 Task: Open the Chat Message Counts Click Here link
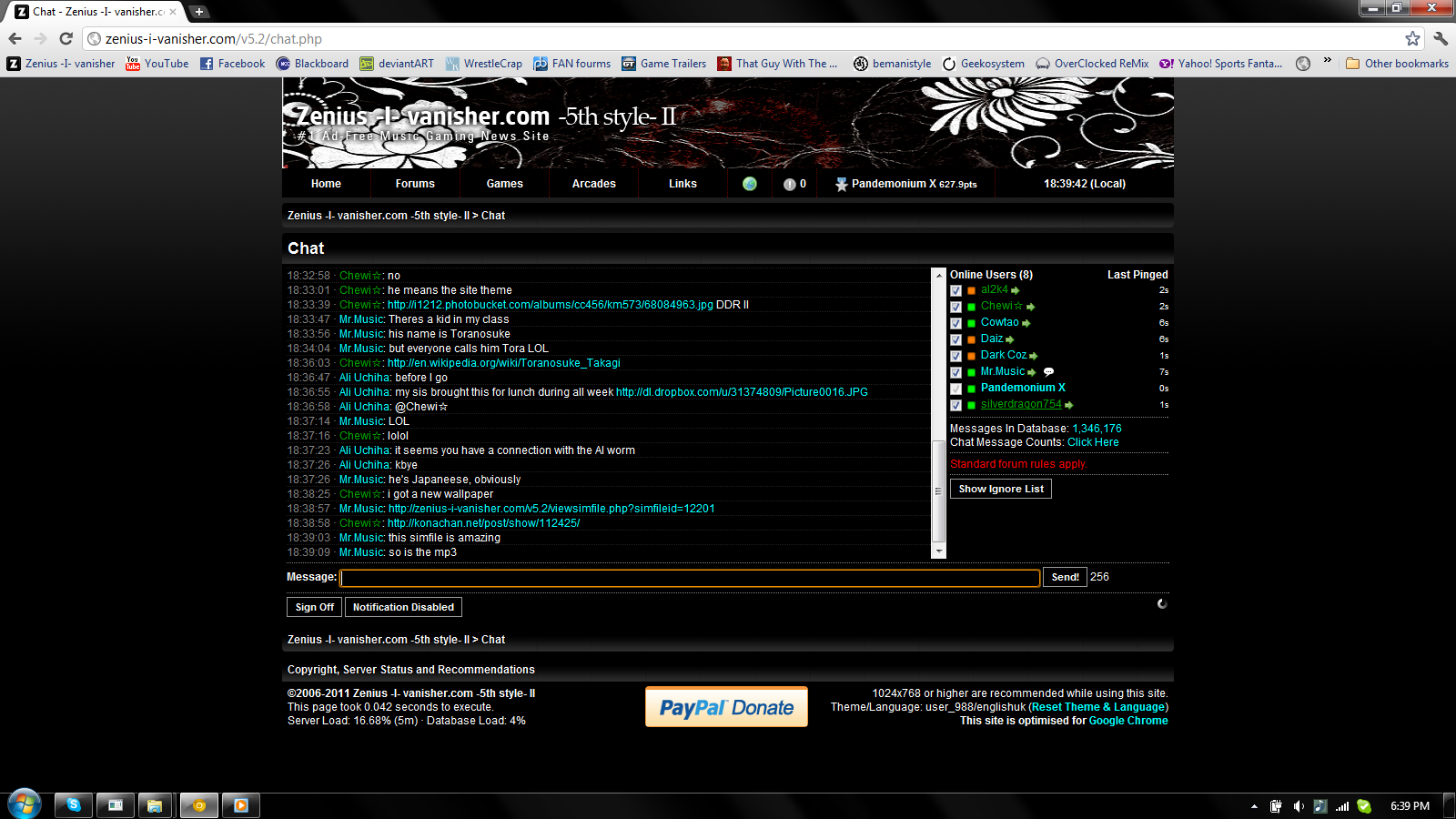tap(1093, 442)
